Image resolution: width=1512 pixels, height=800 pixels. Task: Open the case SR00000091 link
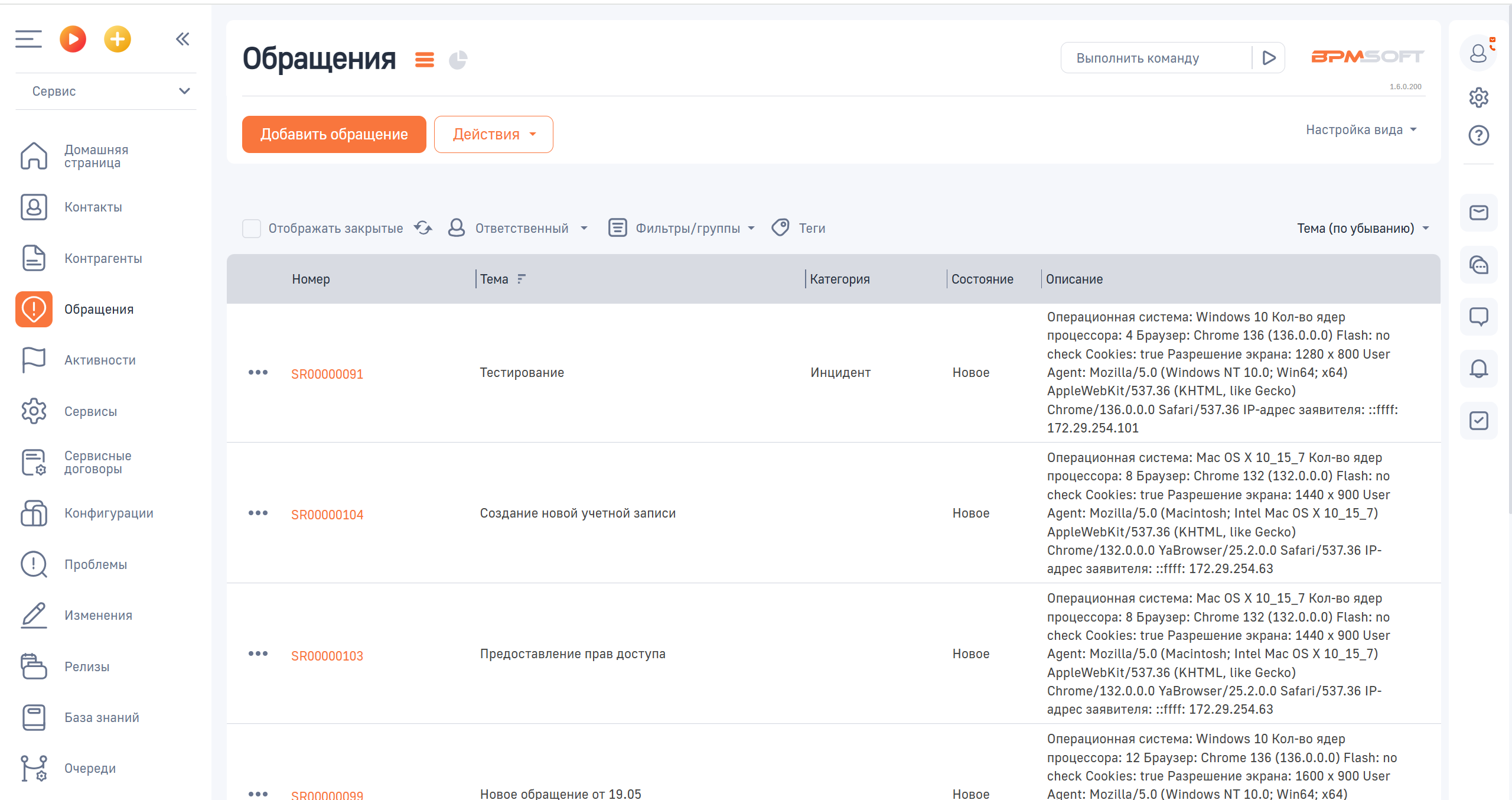coord(327,374)
